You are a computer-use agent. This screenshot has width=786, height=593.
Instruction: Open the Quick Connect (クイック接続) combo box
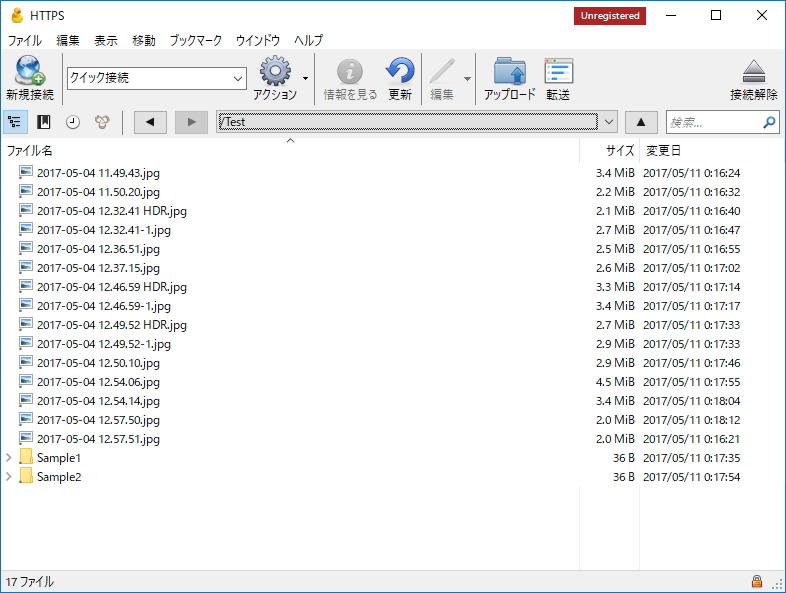click(x=156, y=78)
